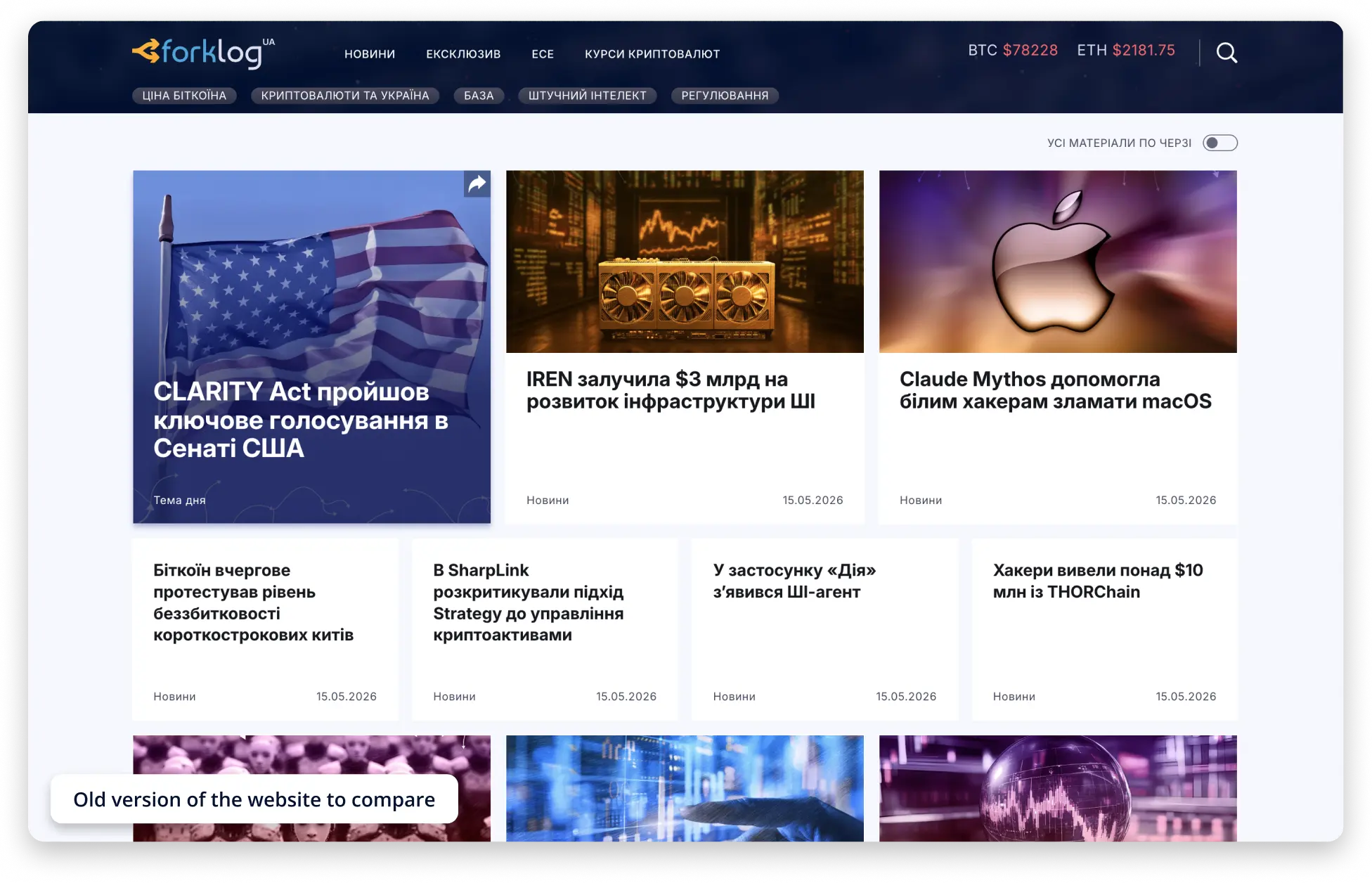Click Новини category on THORChain card
This screenshot has width=1372, height=883.
click(x=1014, y=697)
